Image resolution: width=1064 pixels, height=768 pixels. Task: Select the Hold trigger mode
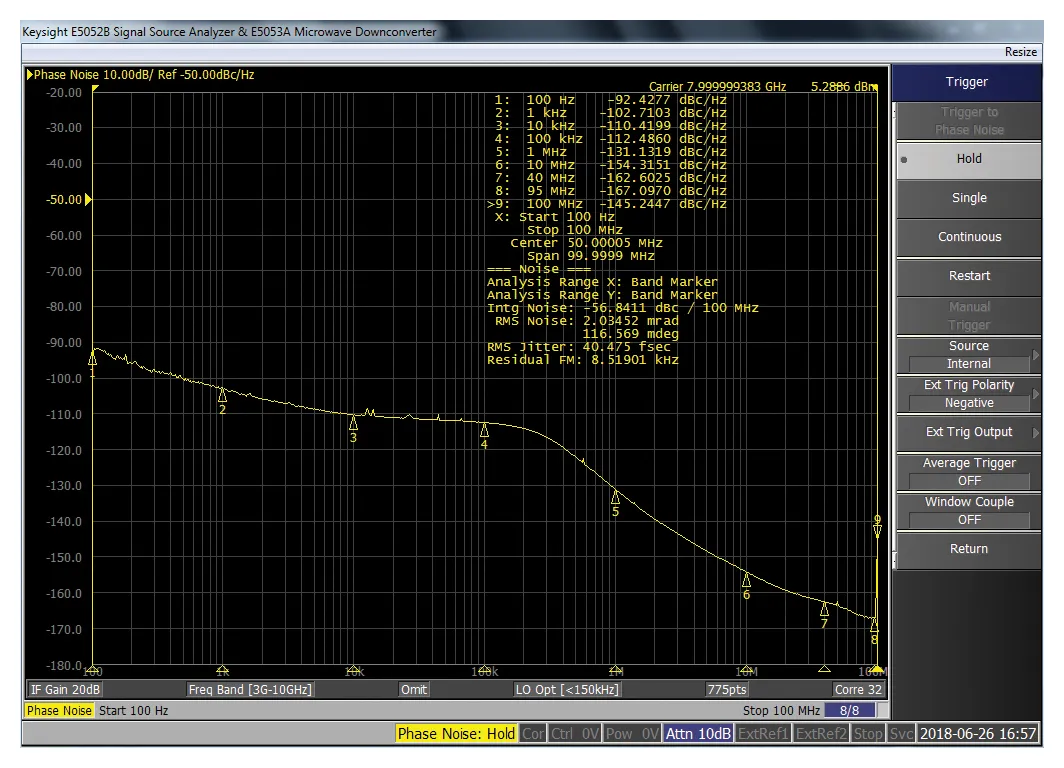click(x=968, y=159)
